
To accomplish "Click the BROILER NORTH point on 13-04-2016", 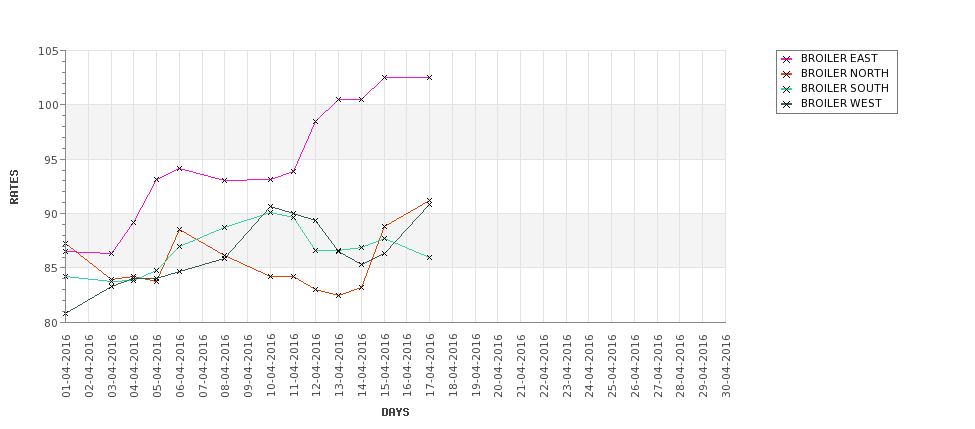I will pyautogui.click(x=338, y=295).
